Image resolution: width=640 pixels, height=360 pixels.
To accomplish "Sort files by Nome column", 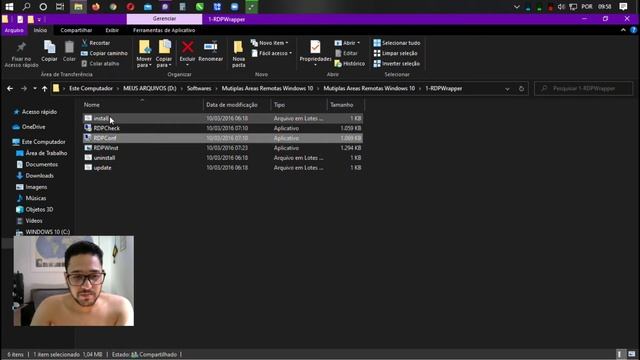I will click(x=142, y=105).
